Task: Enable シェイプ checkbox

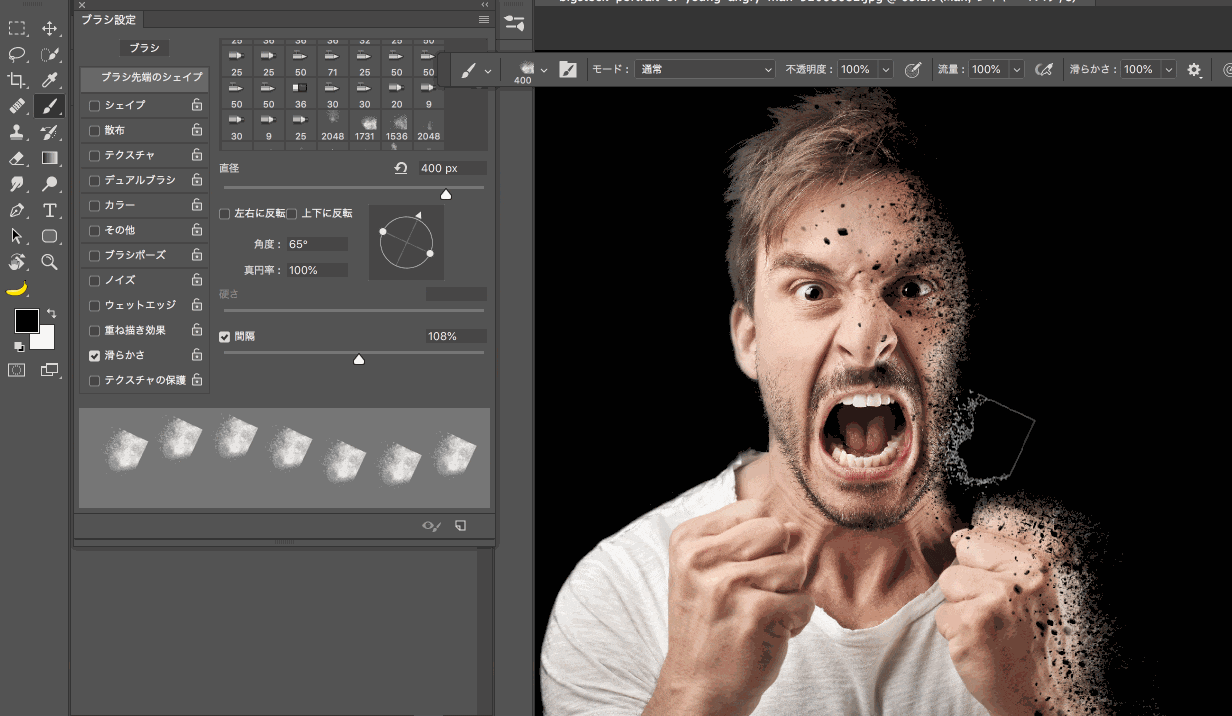Action: click(x=94, y=105)
